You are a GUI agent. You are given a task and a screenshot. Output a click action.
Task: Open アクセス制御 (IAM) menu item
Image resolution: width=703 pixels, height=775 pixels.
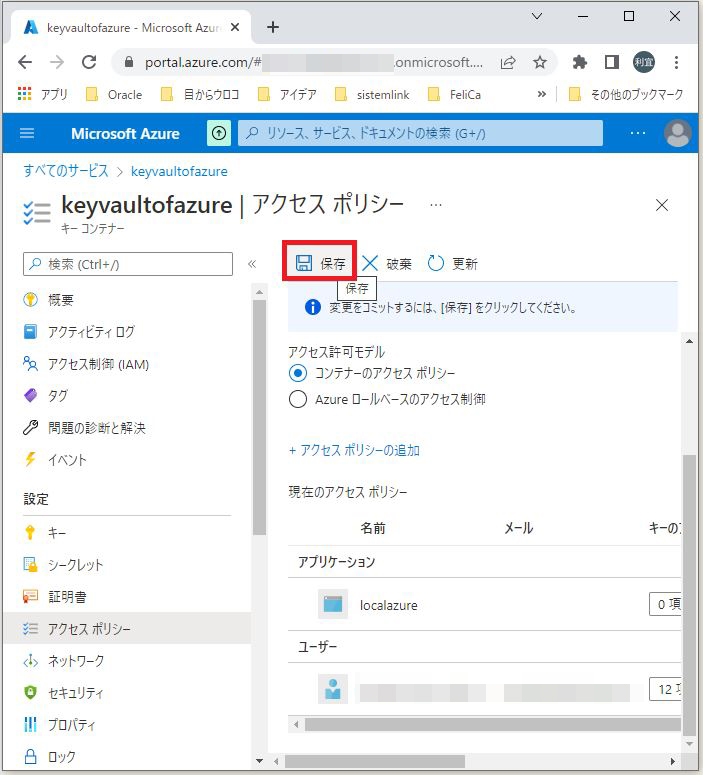[x=98, y=364]
